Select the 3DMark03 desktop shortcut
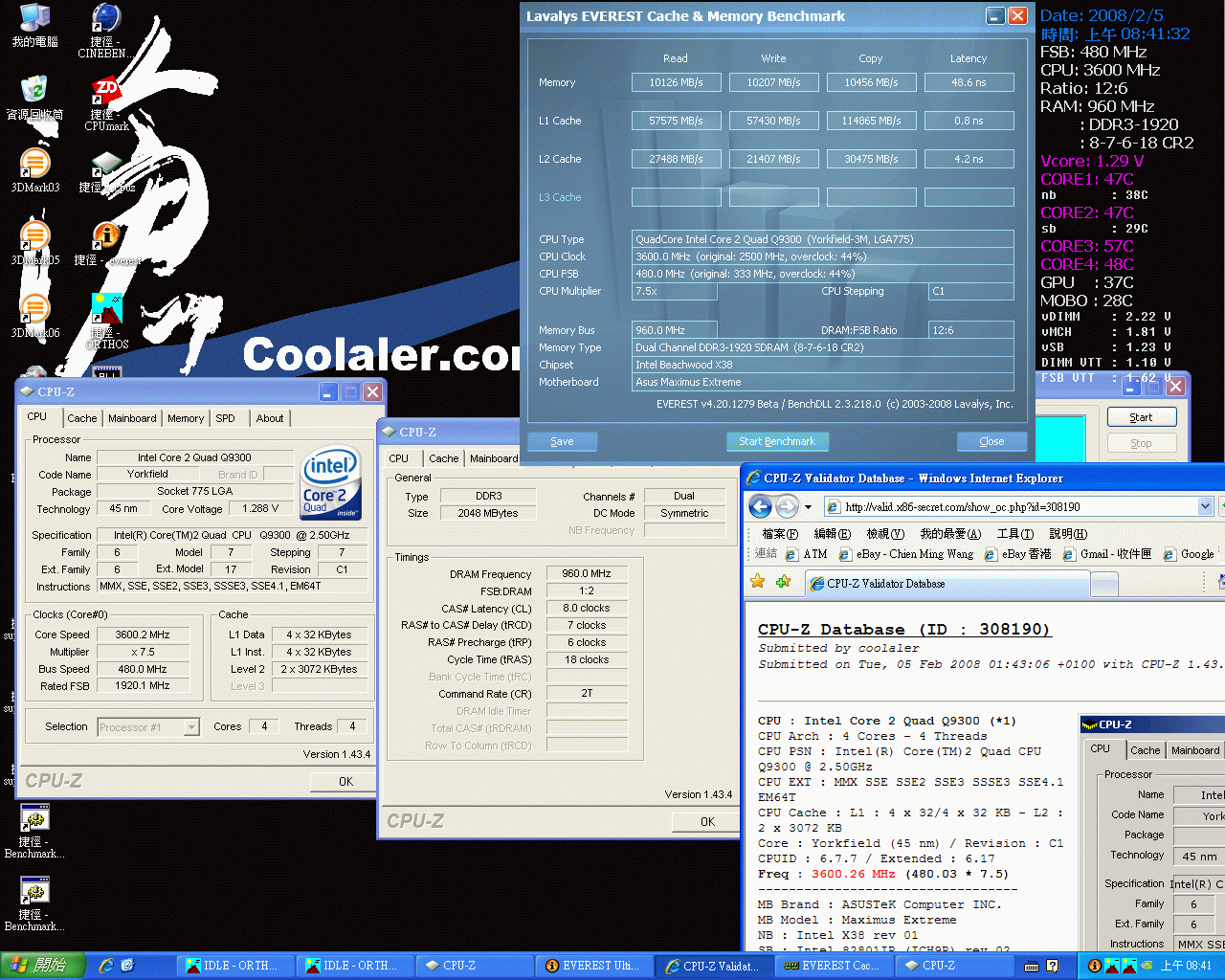 [35, 170]
